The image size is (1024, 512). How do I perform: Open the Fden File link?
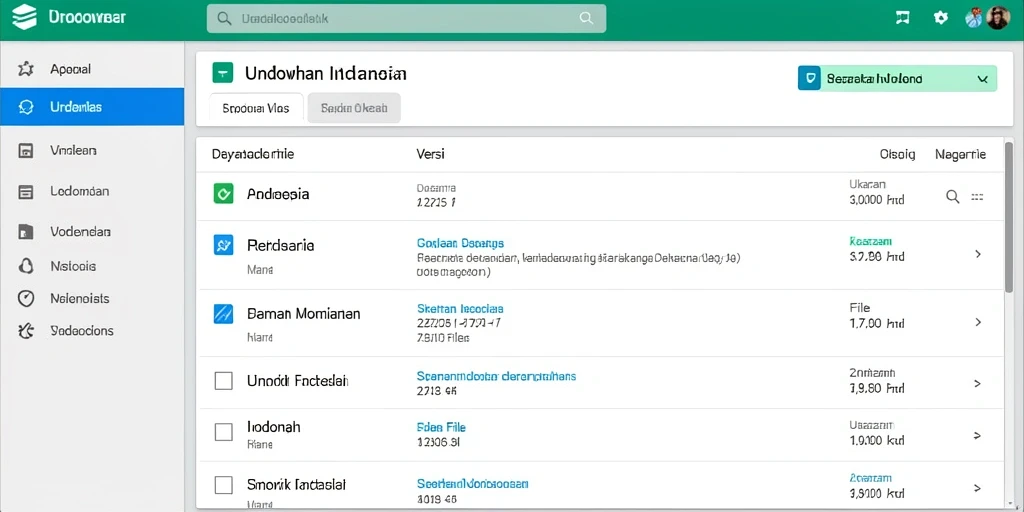tap(441, 427)
